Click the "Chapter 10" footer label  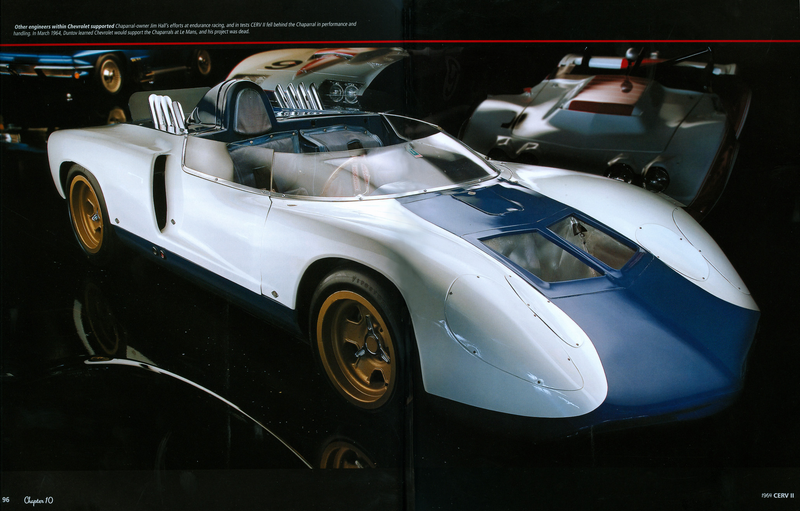[x=38, y=500]
